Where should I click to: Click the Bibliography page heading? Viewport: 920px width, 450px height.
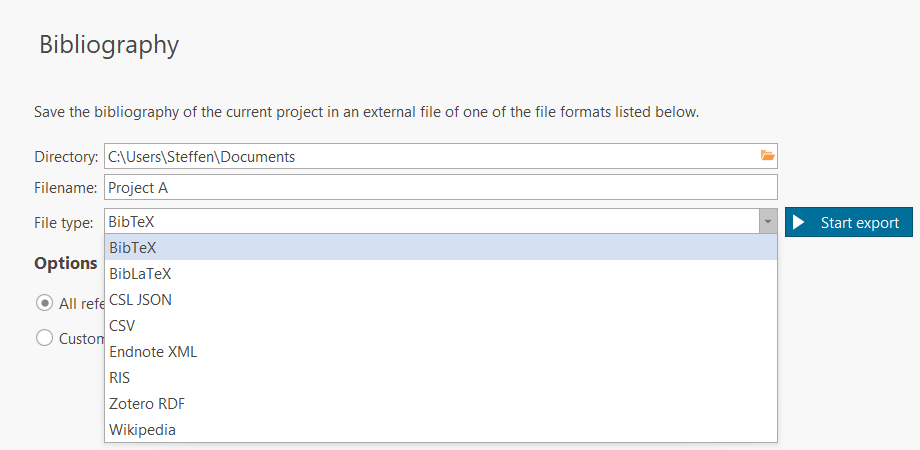click(108, 45)
